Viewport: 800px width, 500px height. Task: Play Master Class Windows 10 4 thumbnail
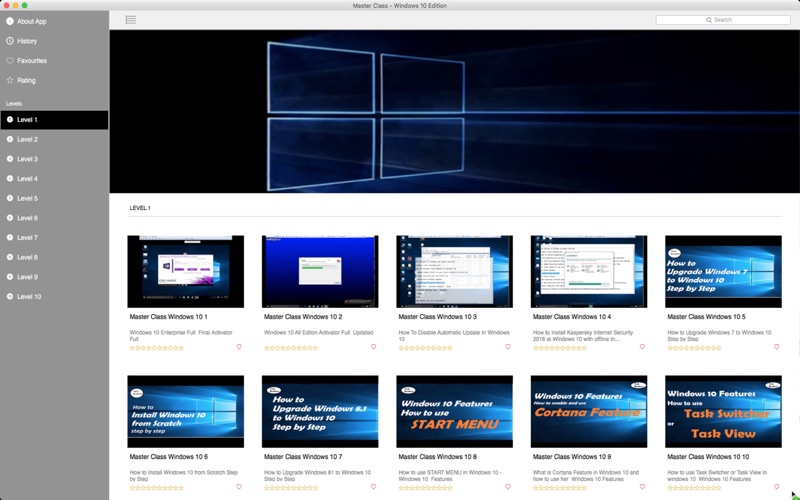click(x=589, y=271)
